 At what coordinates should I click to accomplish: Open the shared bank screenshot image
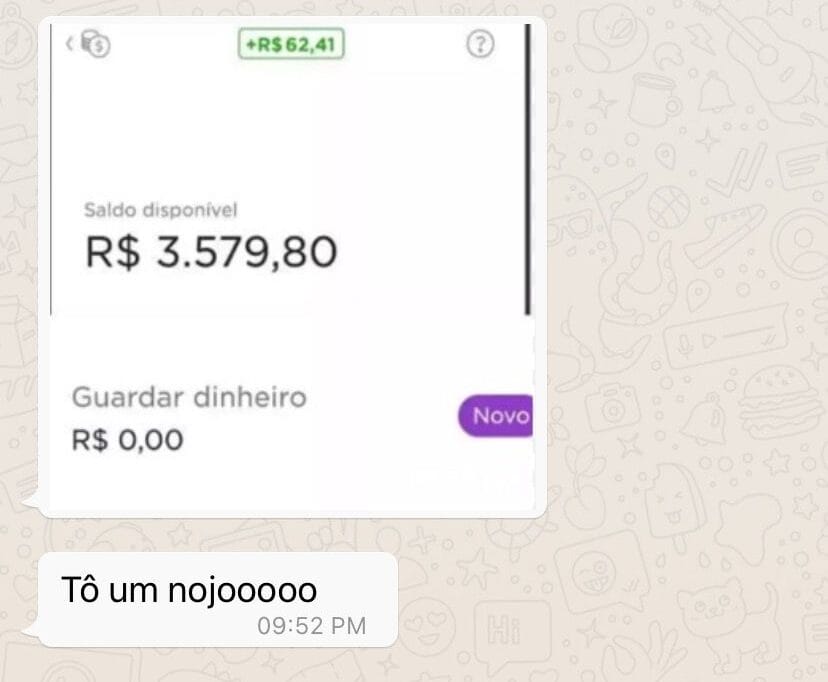tap(292, 267)
